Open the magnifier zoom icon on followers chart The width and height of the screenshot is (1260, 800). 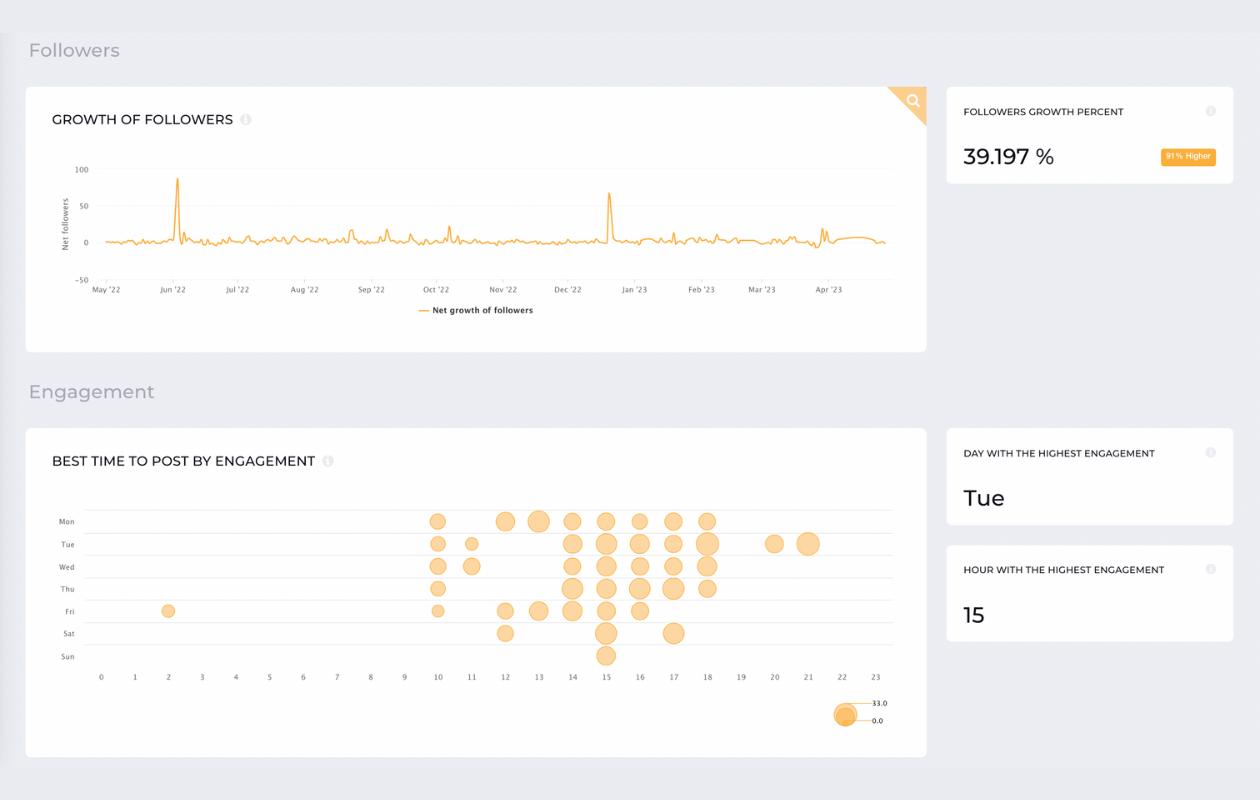click(x=913, y=100)
